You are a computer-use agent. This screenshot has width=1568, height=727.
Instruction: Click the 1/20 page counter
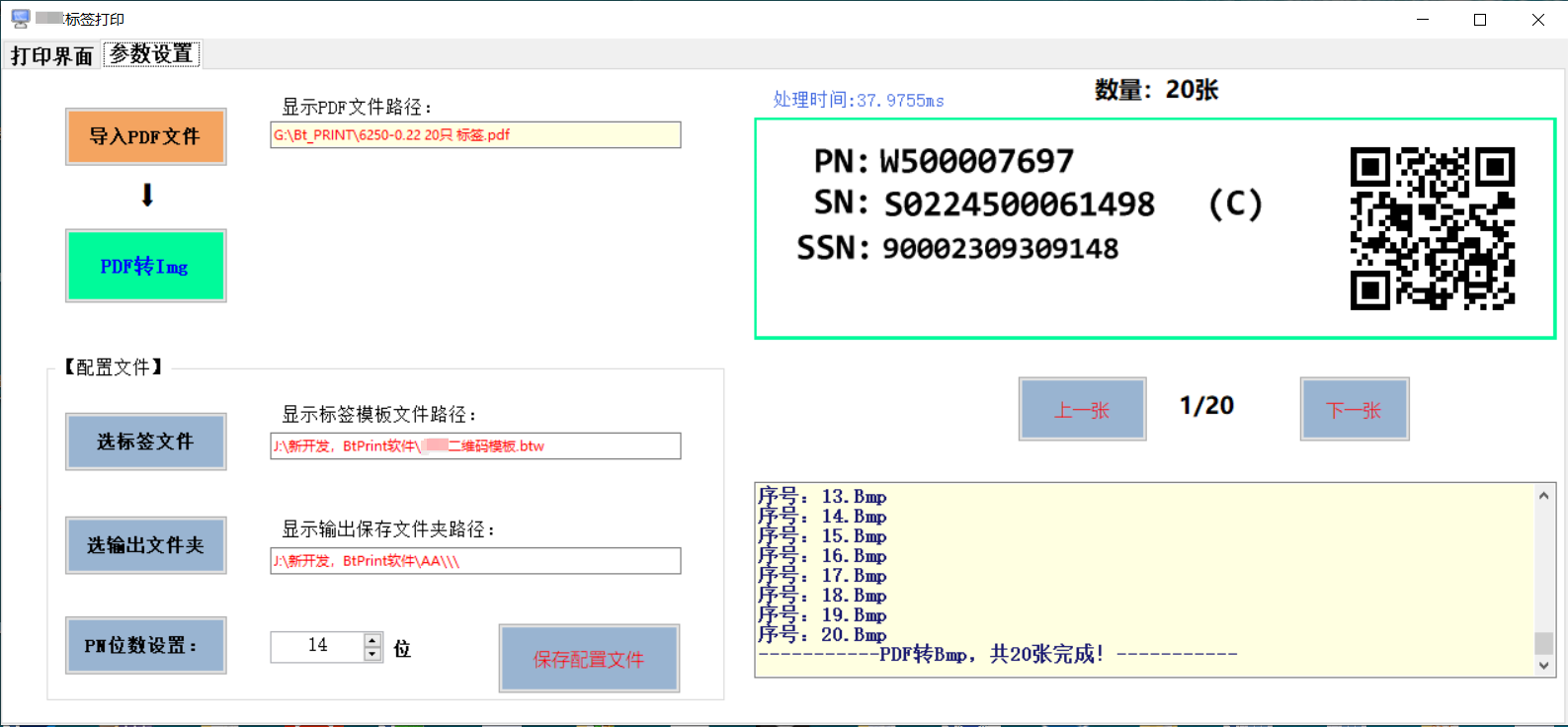[1206, 406]
